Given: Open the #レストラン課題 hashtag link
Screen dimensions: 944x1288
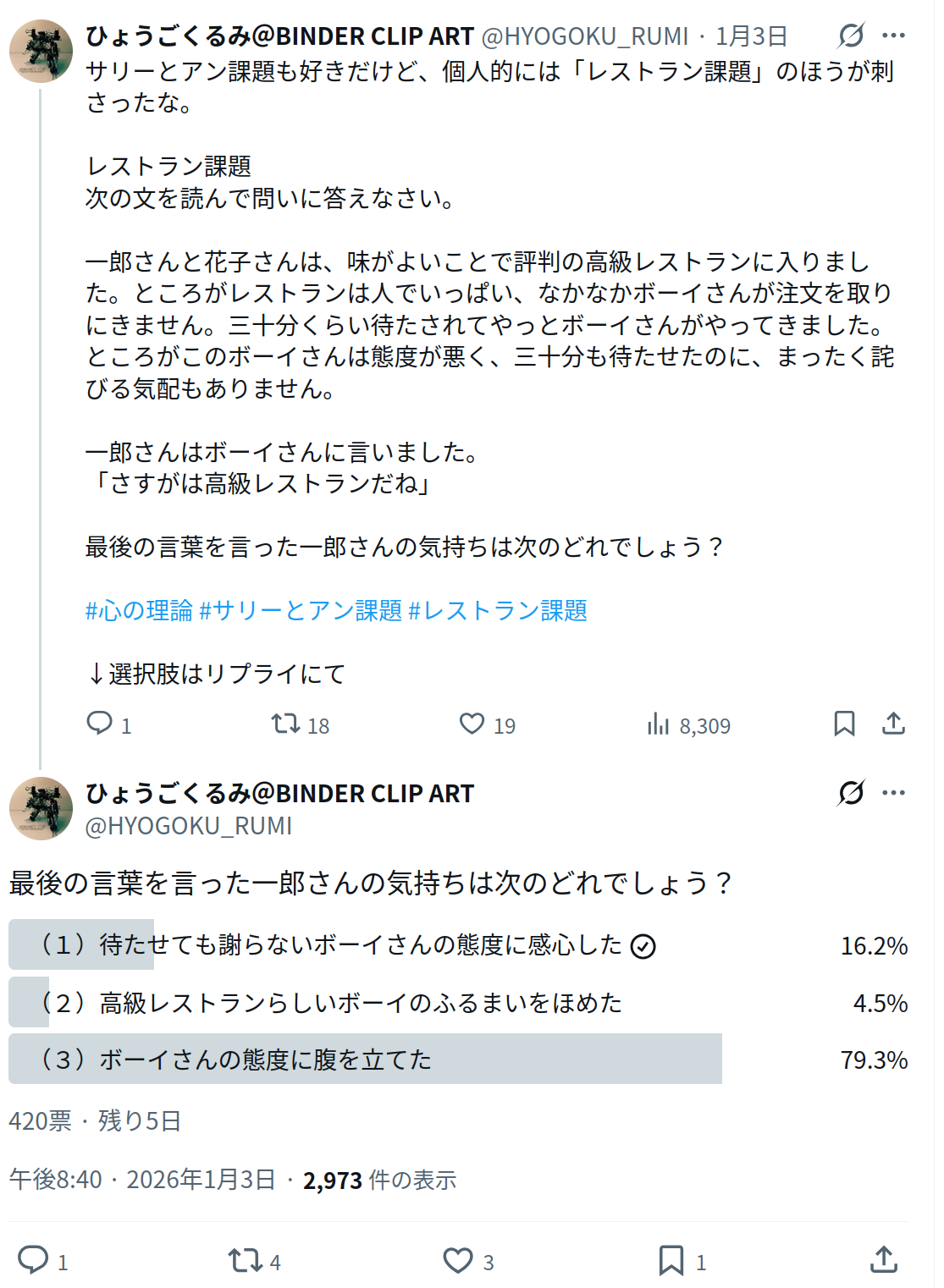Looking at the screenshot, I should (498, 610).
